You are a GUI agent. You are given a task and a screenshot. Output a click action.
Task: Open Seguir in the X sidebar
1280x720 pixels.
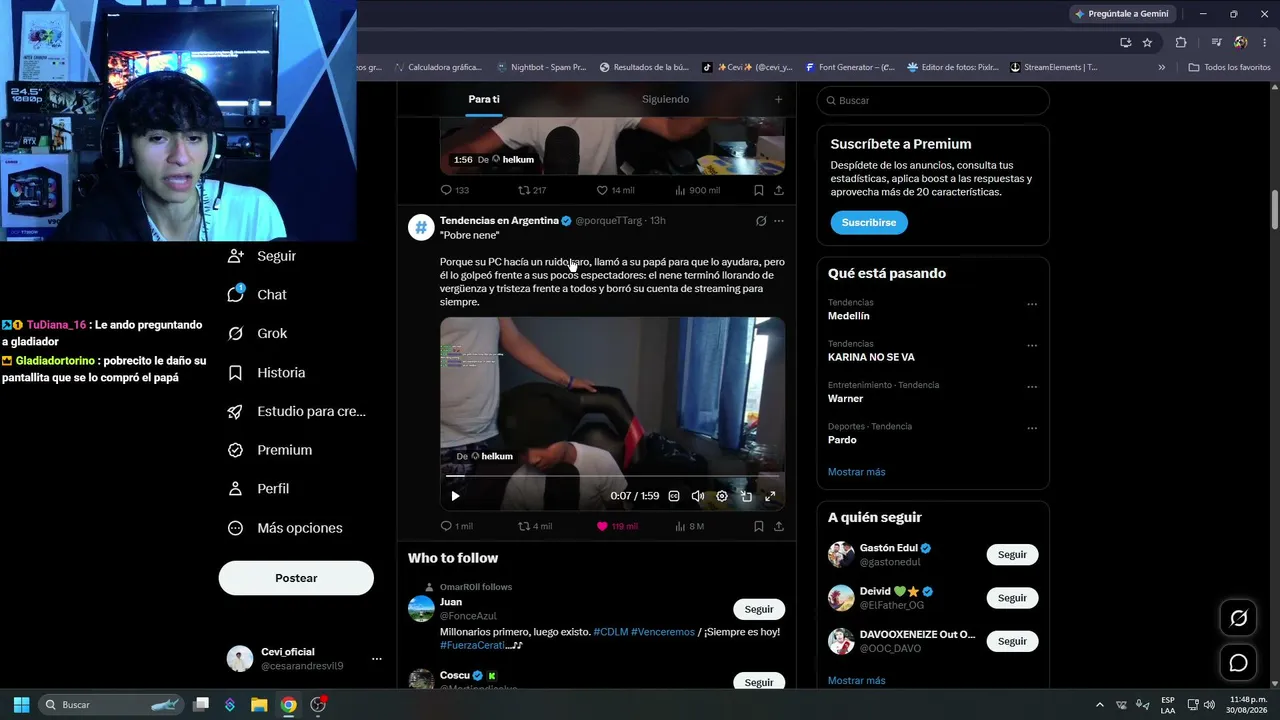pyautogui.click(x=262, y=256)
